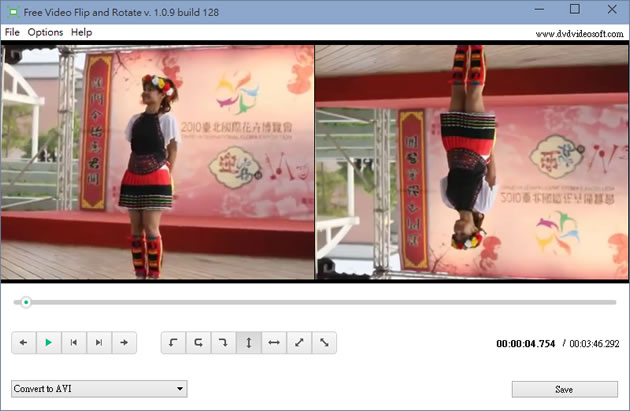Screen dimensions: 630x411
Task: Open the Help menu
Action: [81, 32]
